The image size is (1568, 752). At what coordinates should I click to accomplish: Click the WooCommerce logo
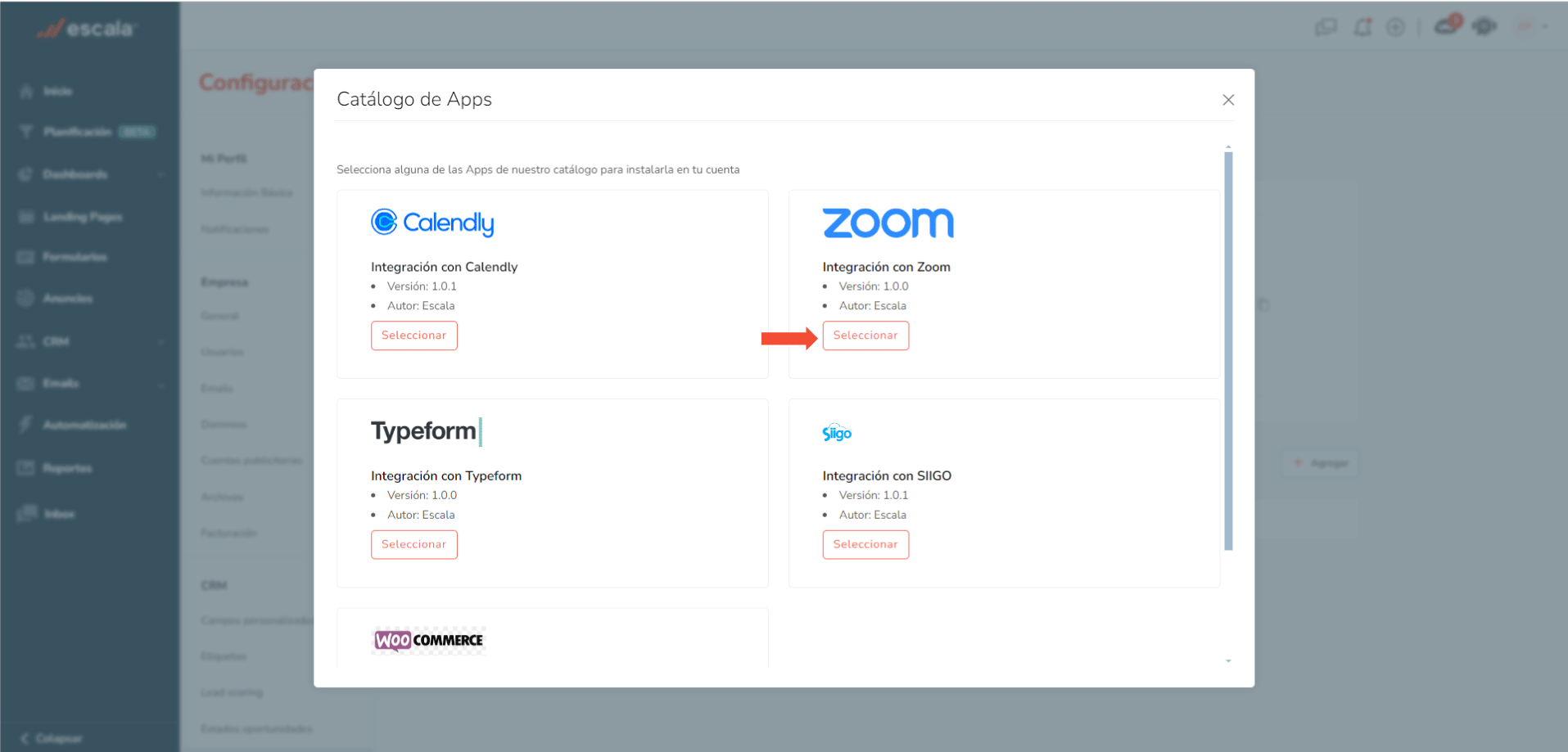tap(429, 640)
